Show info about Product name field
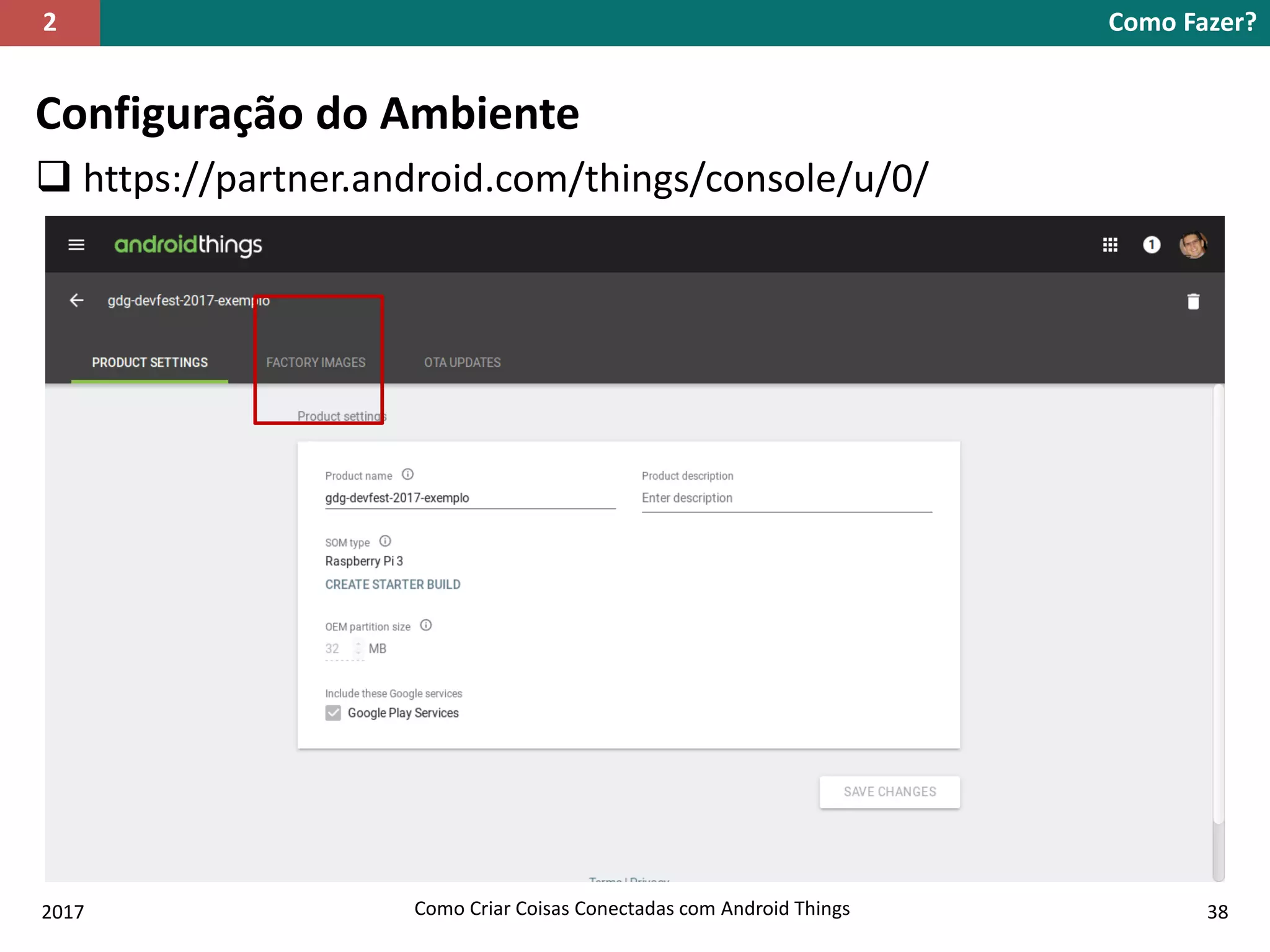1270x952 pixels. click(x=407, y=475)
